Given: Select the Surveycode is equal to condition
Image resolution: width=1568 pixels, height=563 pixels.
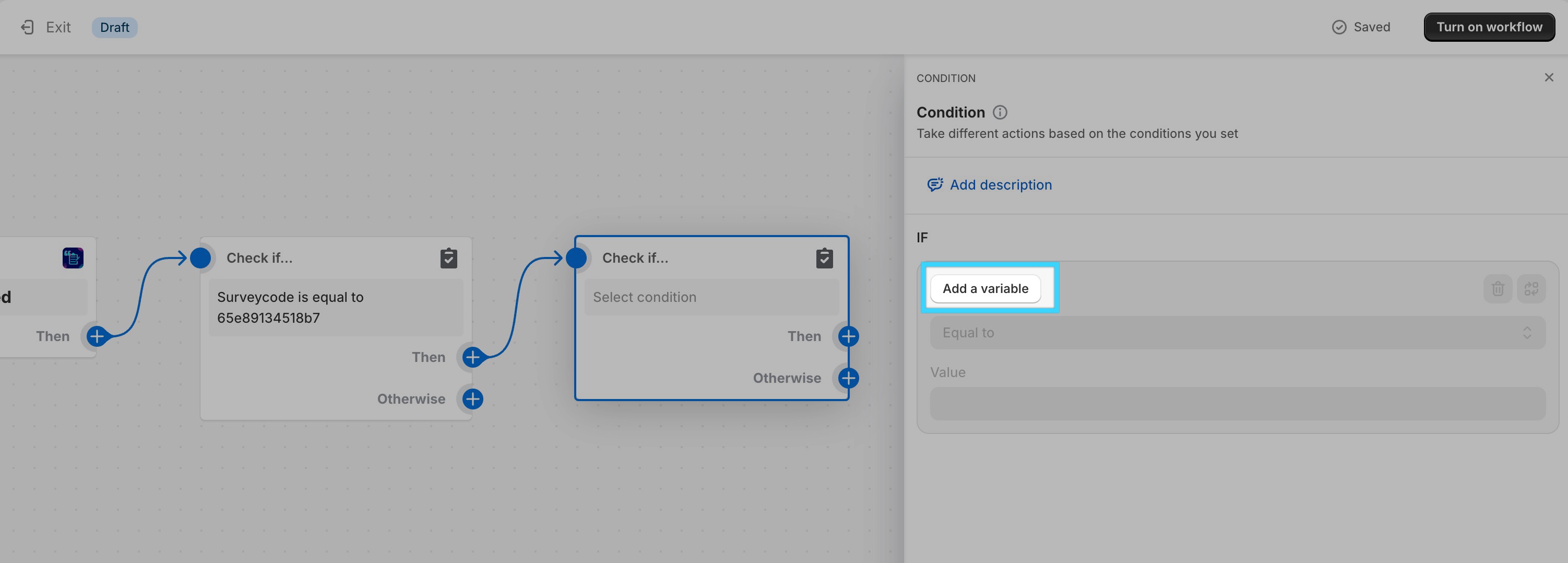Looking at the screenshot, I should [336, 307].
